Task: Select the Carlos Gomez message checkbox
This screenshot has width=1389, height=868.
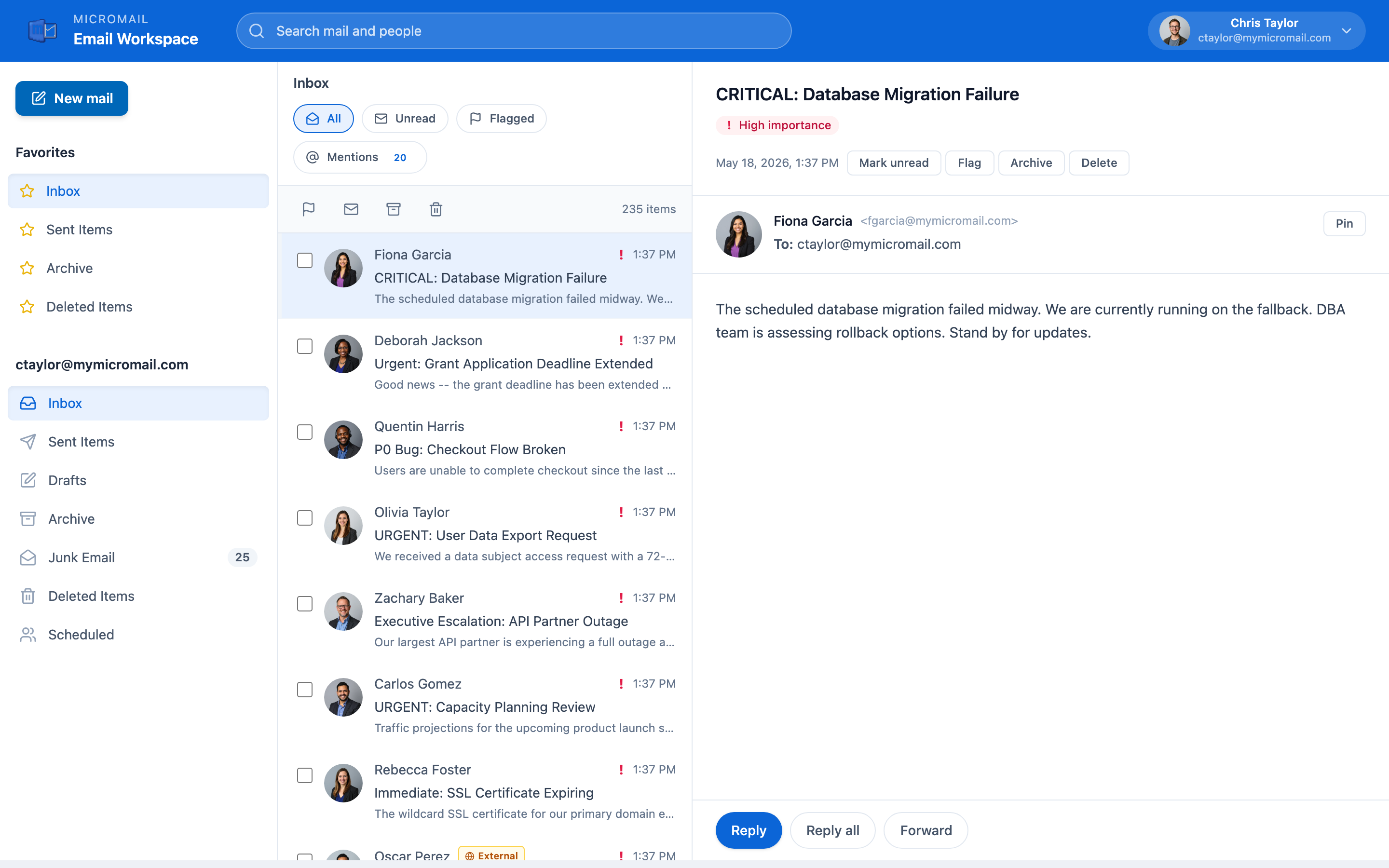Action: (x=305, y=690)
